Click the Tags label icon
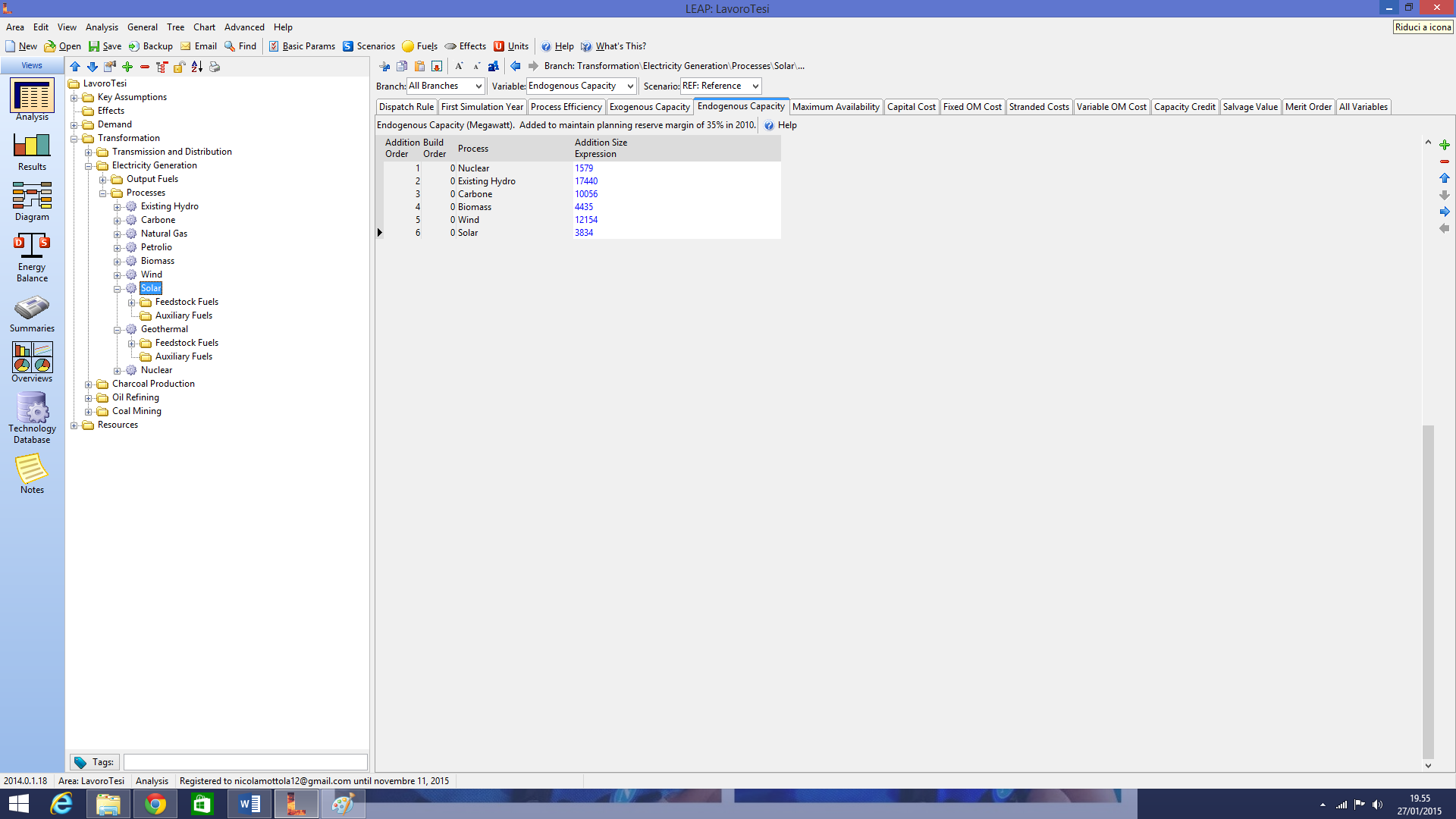Image resolution: width=1456 pixels, height=819 pixels. pyautogui.click(x=80, y=762)
